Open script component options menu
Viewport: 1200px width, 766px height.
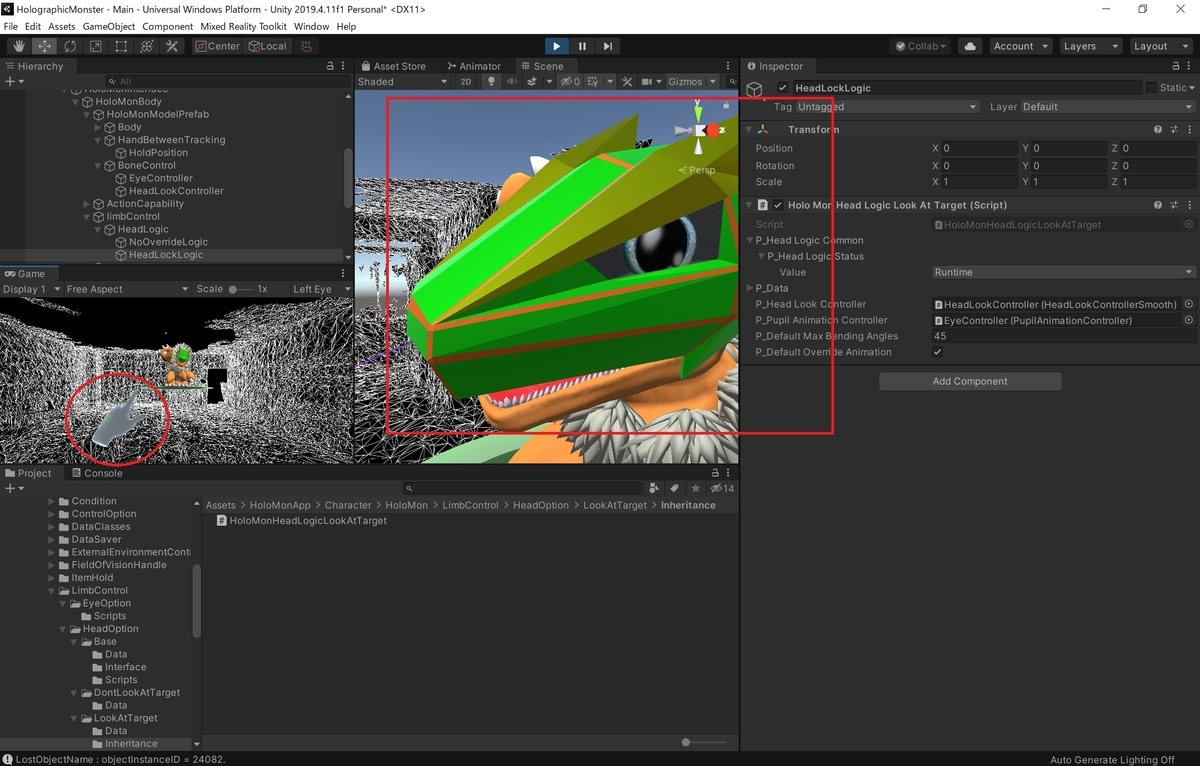click(1189, 205)
